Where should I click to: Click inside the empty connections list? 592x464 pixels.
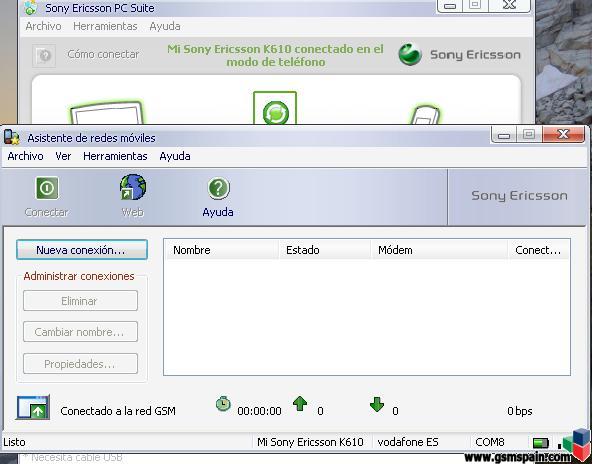(x=367, y=317)
